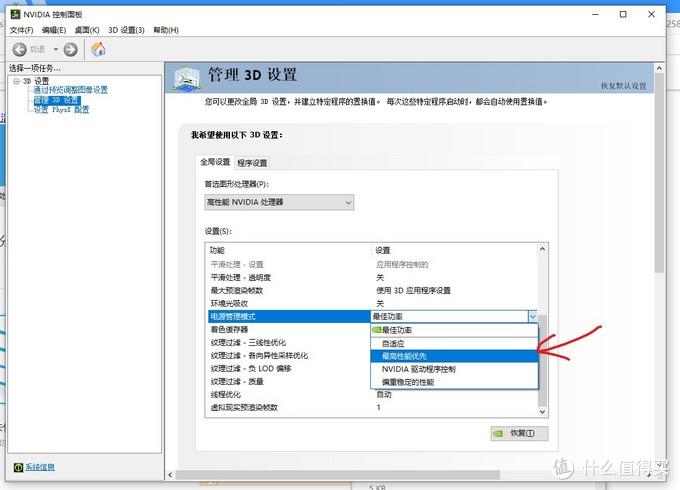Click the 恢复(I) button

520,433
